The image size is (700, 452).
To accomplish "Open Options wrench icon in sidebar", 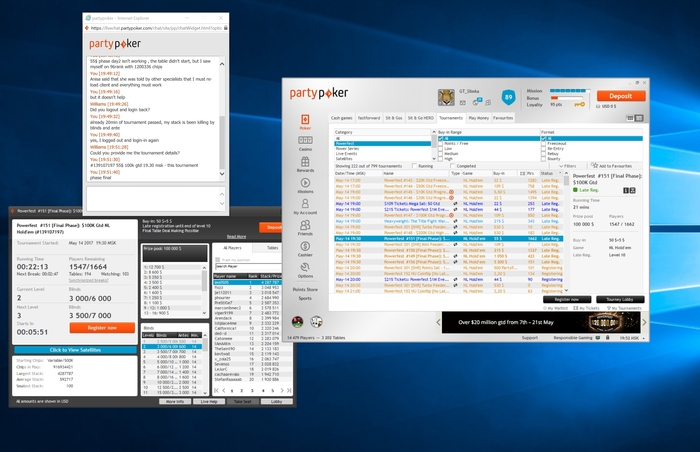I will point(305,267).
